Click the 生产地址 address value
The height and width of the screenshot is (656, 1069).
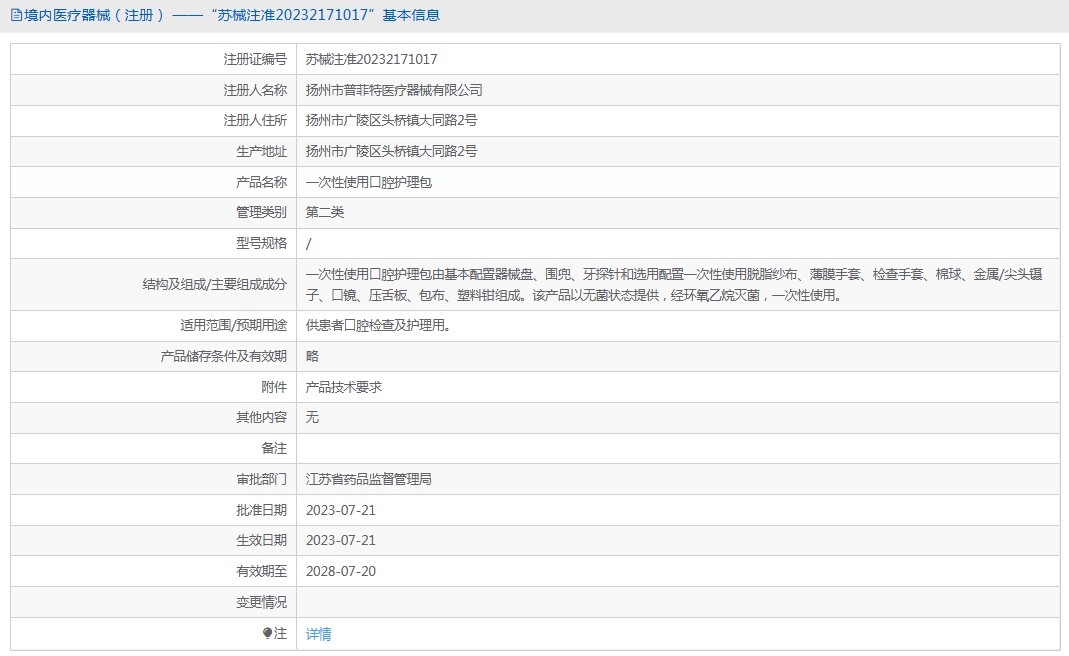tap(391, 152)
